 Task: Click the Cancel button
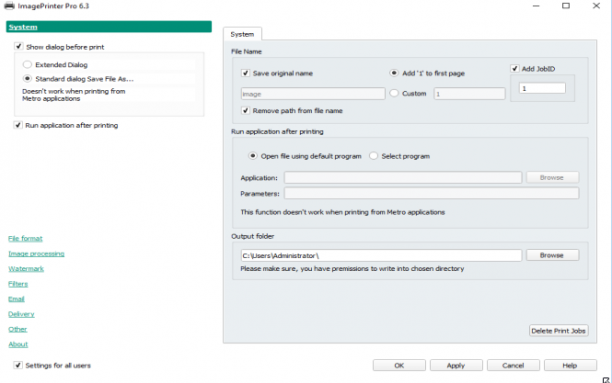point(513,365)
